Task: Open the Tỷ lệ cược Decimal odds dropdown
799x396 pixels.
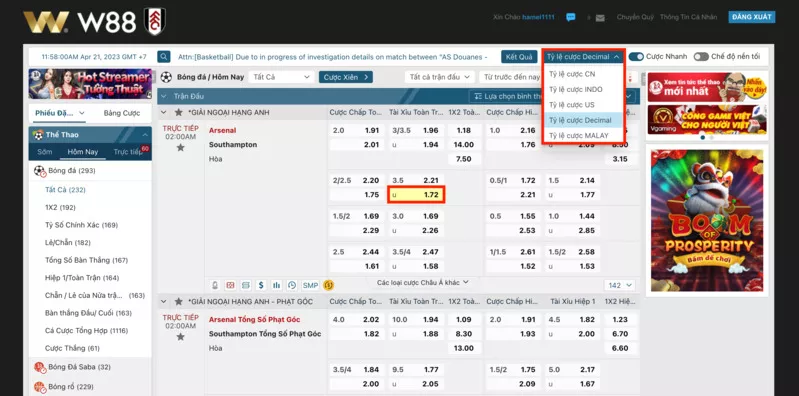Action: 583,57
